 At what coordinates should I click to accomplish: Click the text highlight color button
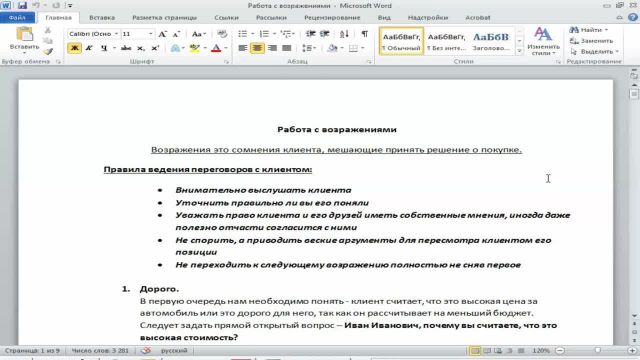(195, 48)
